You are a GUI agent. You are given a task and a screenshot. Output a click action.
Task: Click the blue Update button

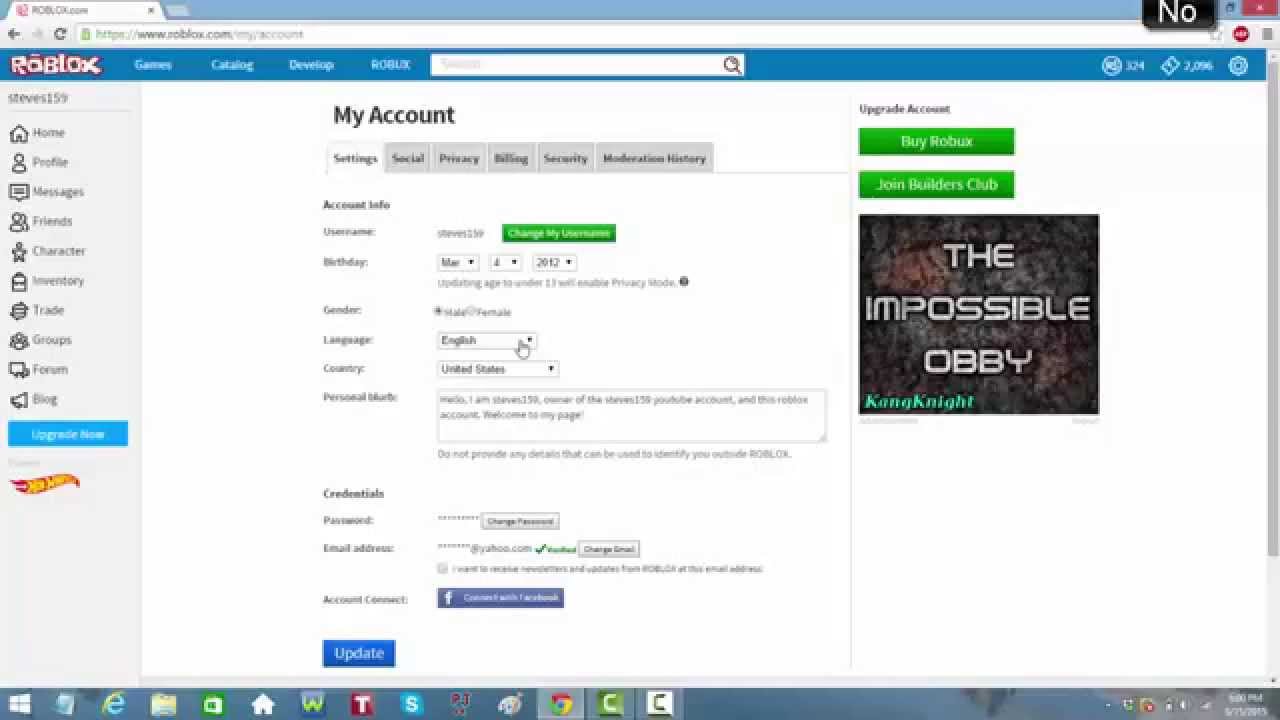(x=359, y=653)
